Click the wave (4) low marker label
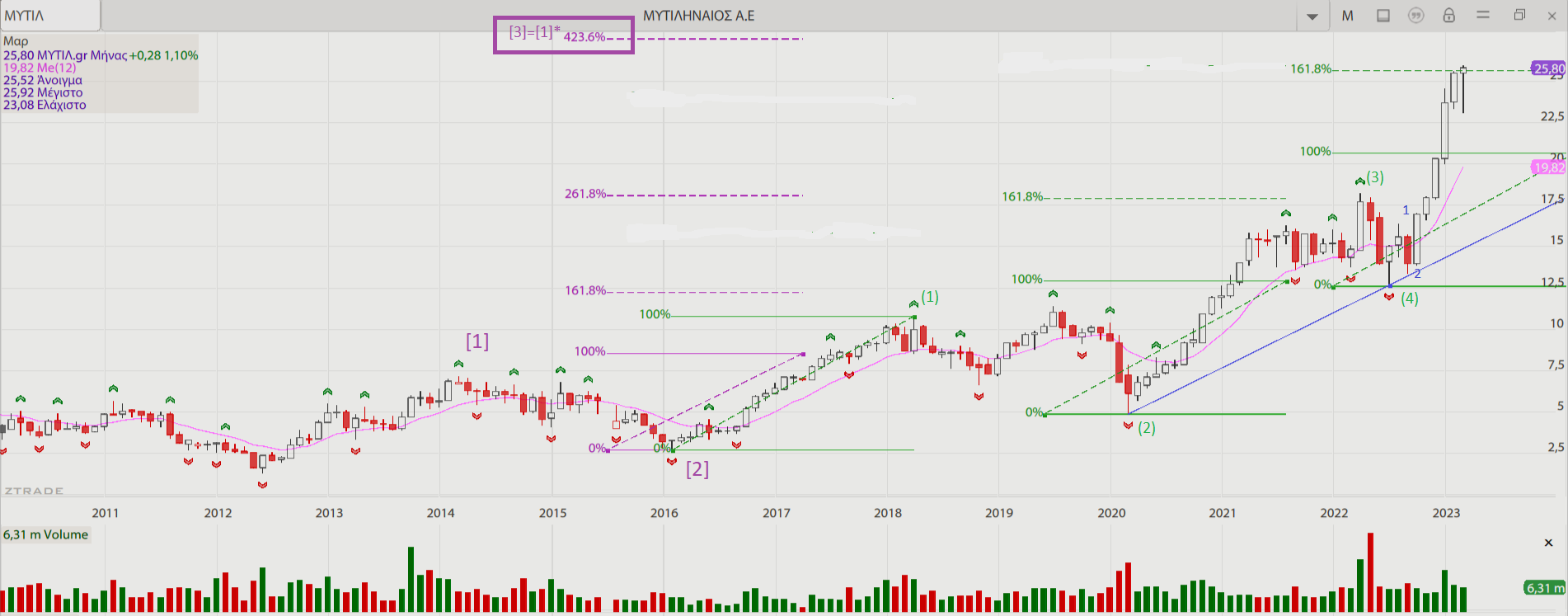This screenshot has width=1568, height=616. pos(1410,299)
